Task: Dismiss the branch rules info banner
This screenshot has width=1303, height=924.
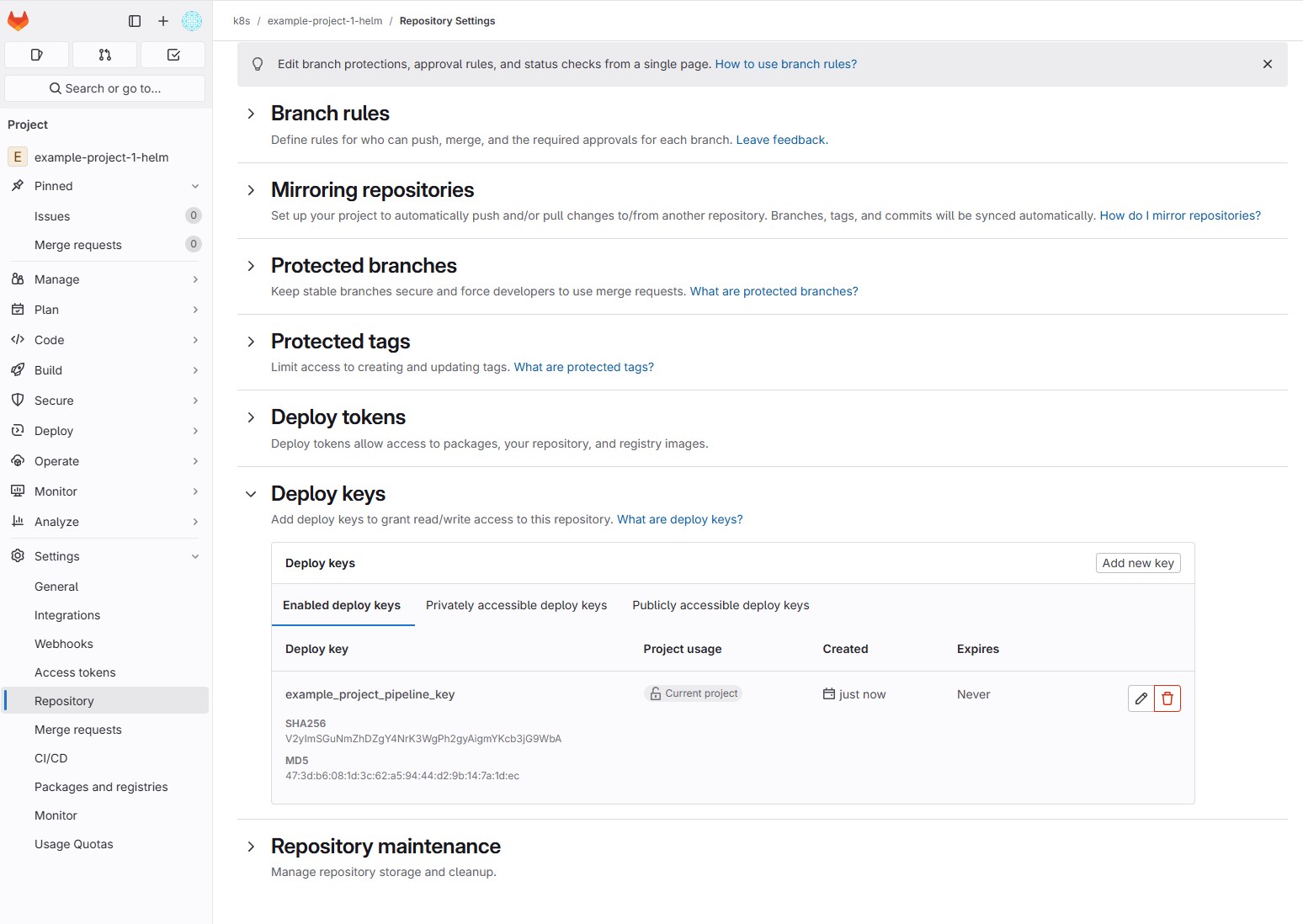Action: pos(1267,64)
